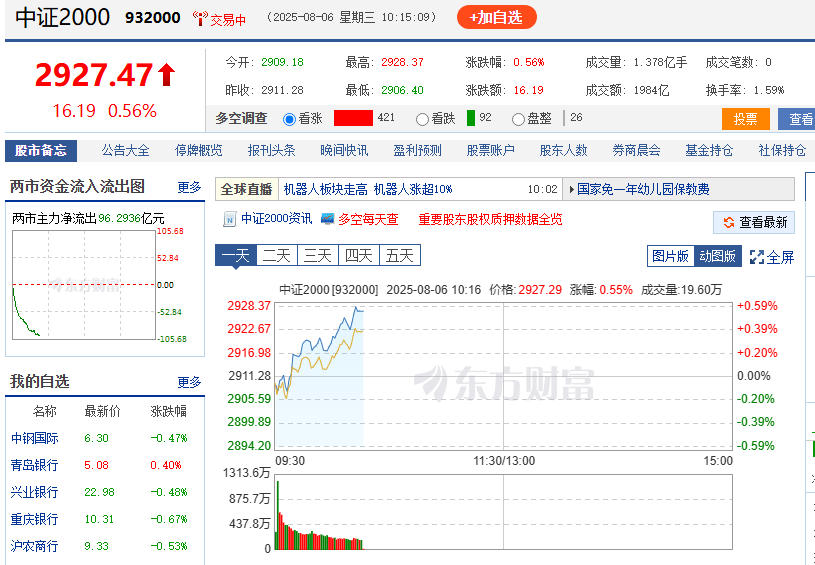Image resolution: width=815 pixels, height=565 pixels.
Task: Select the 盘整 radio option
Action: tap(518, 120)
